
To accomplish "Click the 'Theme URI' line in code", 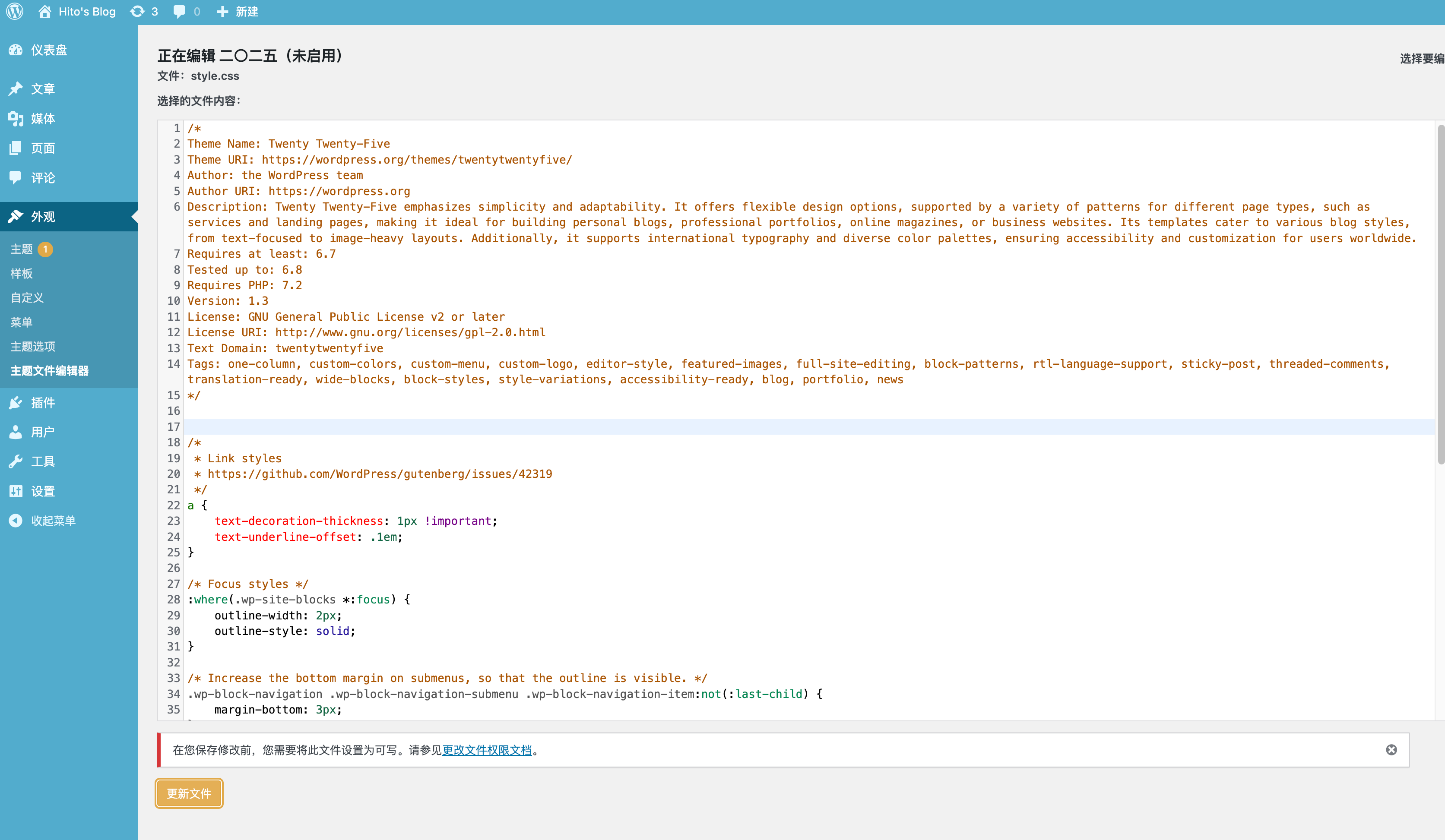I will [x=380, y=160].
